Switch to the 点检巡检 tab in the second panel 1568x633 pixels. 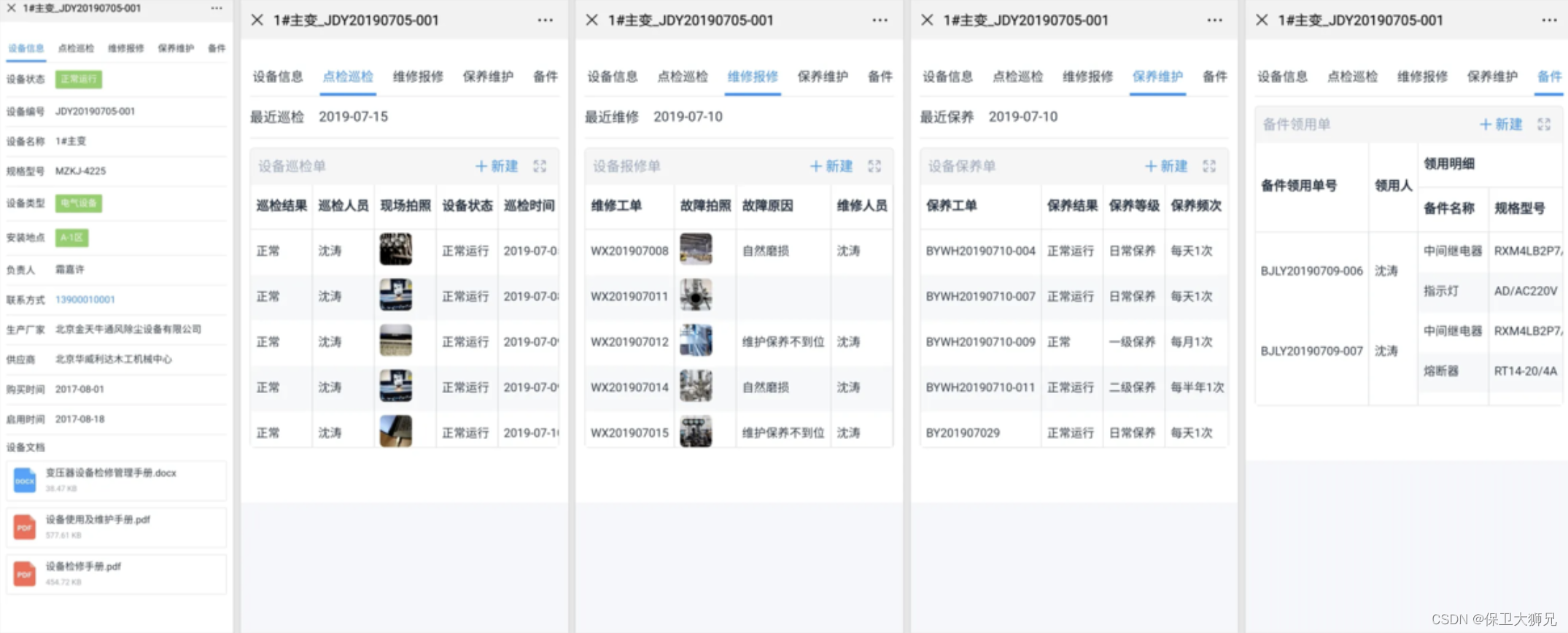click(x=348, y=77)
